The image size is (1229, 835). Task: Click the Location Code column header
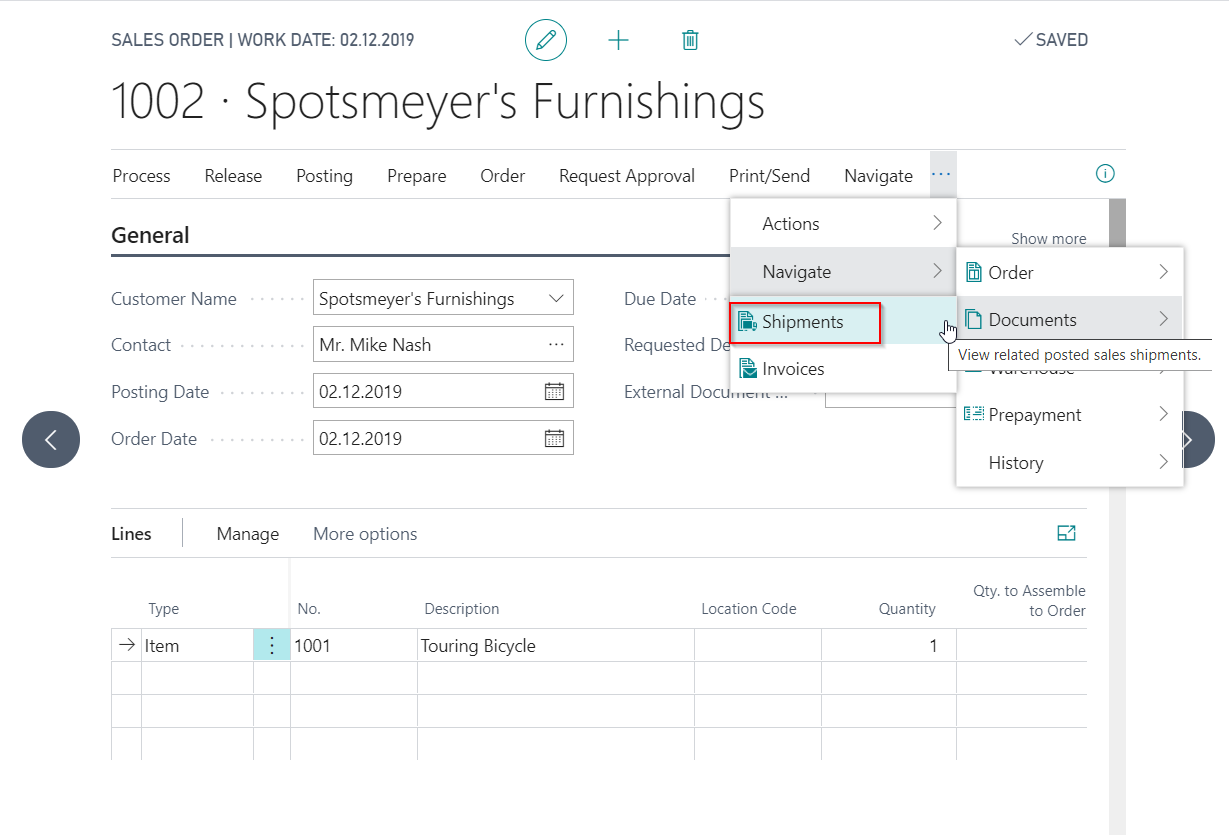[749, 609]
